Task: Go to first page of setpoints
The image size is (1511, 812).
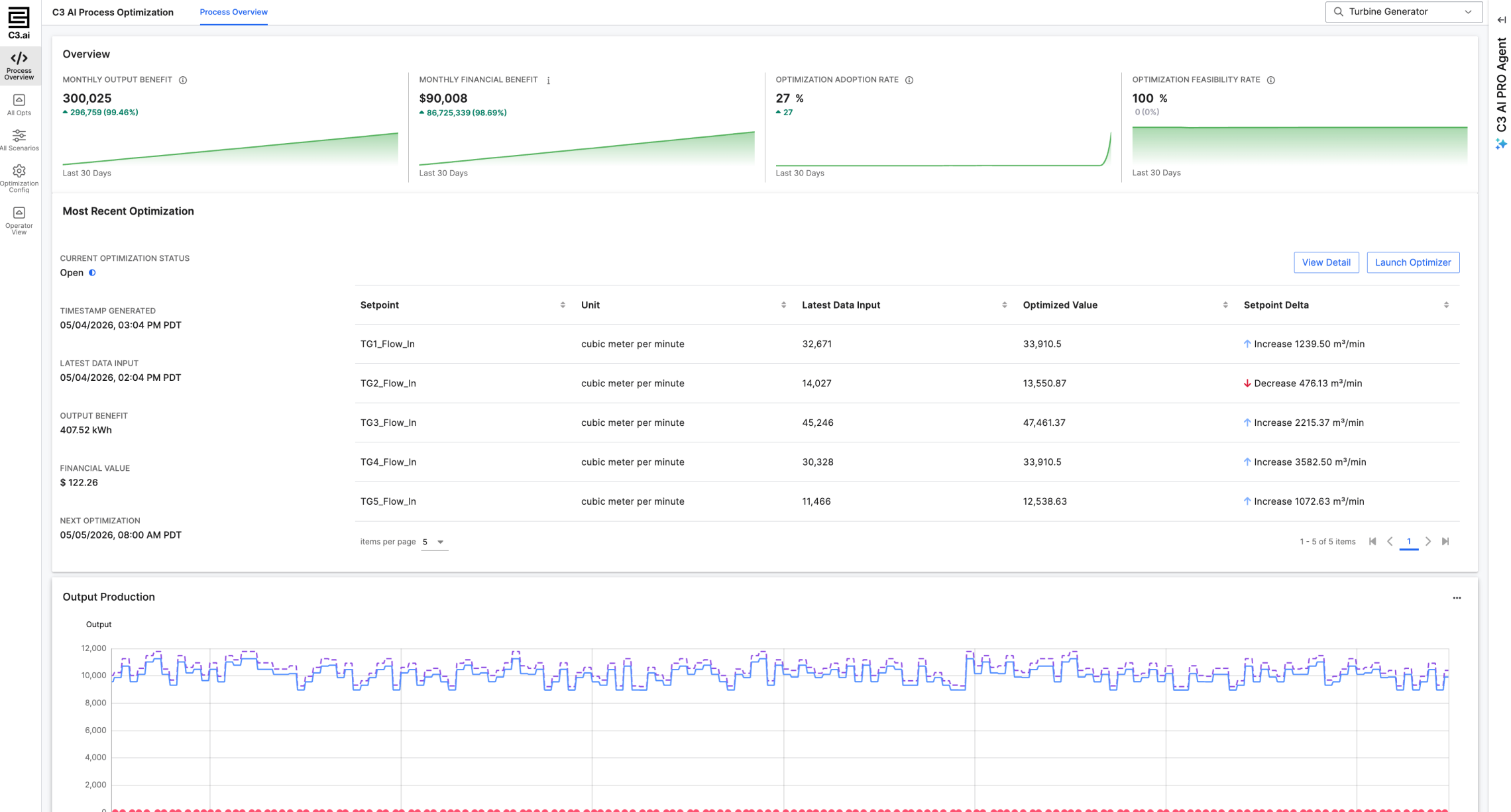Action: point(1372,541)
